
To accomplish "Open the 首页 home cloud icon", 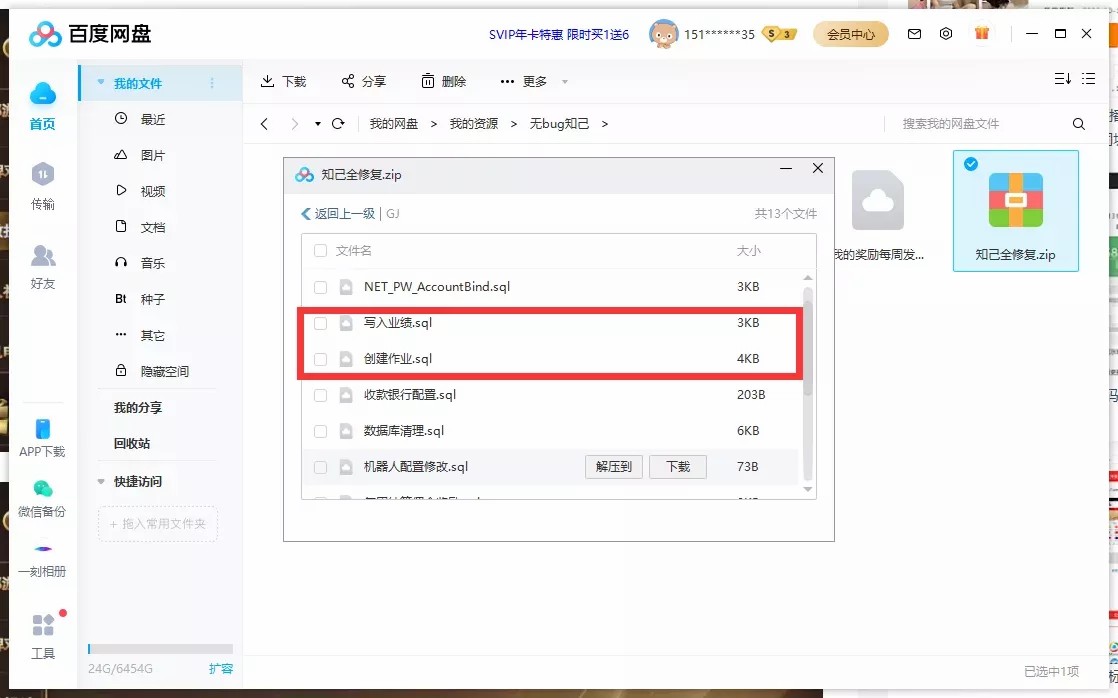I will tap(43, 93).
